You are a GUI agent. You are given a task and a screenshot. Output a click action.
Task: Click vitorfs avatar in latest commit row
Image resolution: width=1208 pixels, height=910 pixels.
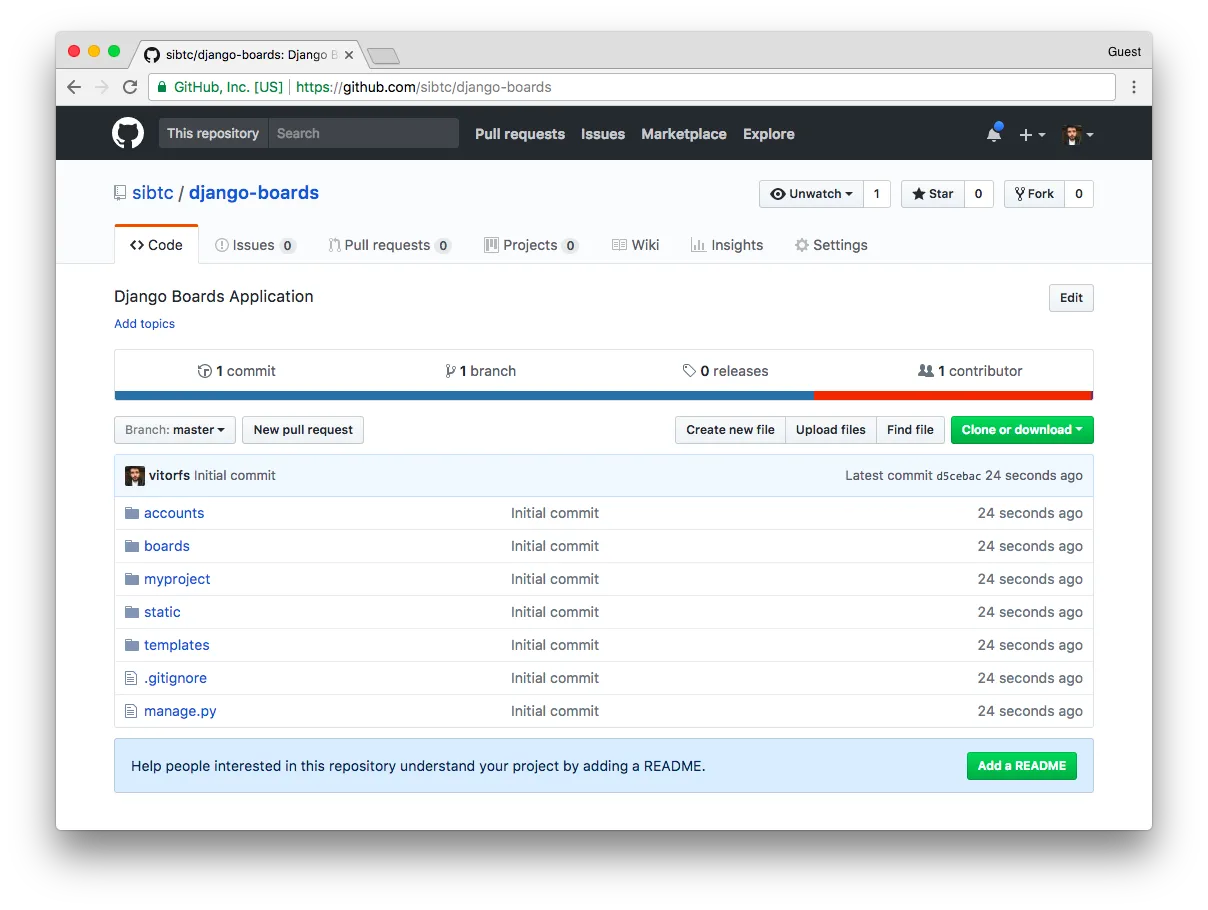(x=135, y=476)
